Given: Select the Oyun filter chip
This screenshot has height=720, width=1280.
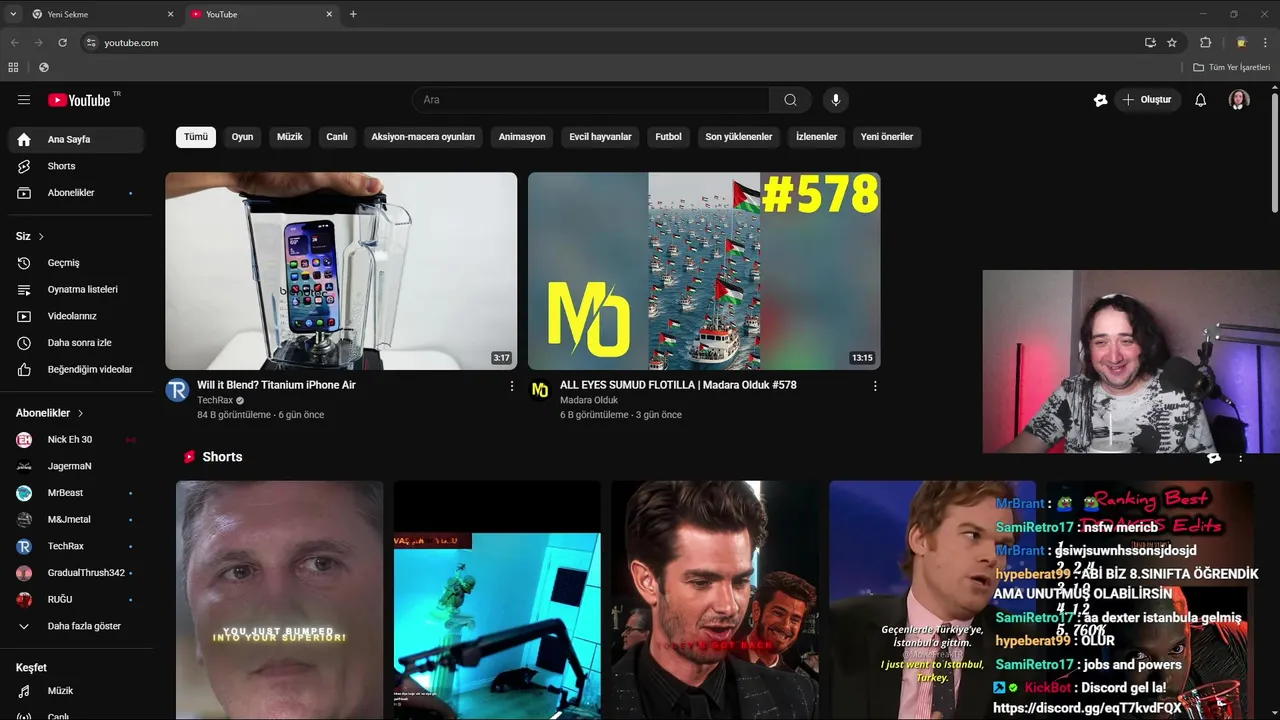Looking at the screenshot, I should pyautogui.click(x=243, y=137).
